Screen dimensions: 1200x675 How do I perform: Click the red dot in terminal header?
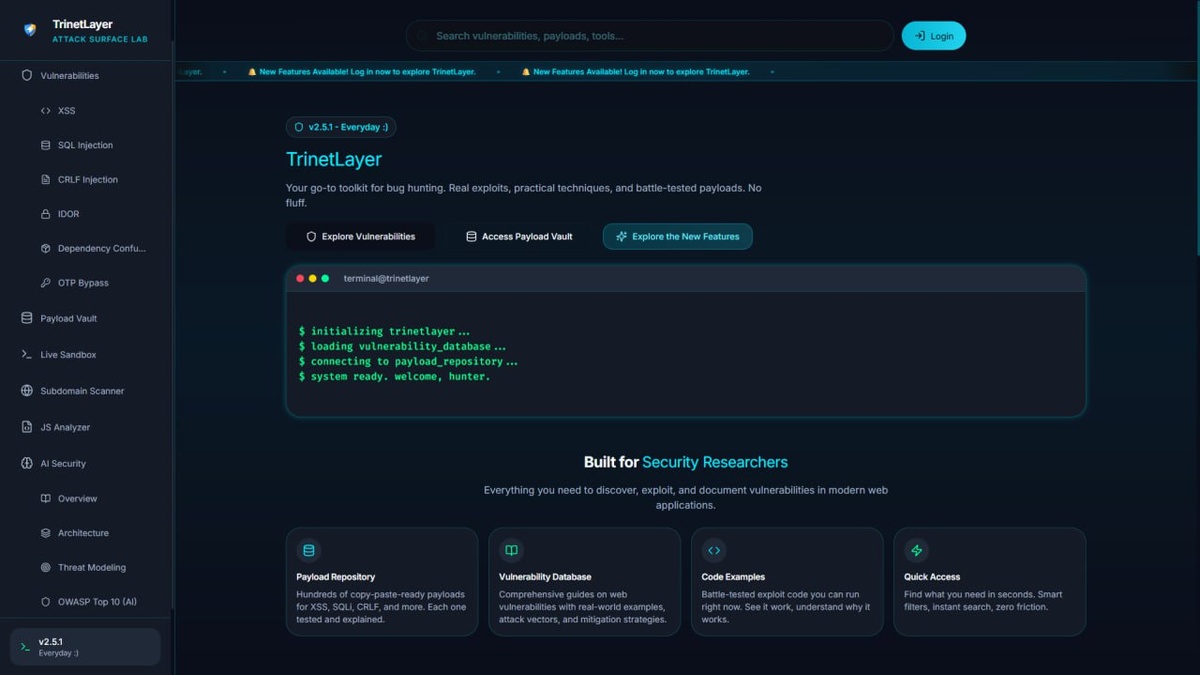[x=300, y=278]
